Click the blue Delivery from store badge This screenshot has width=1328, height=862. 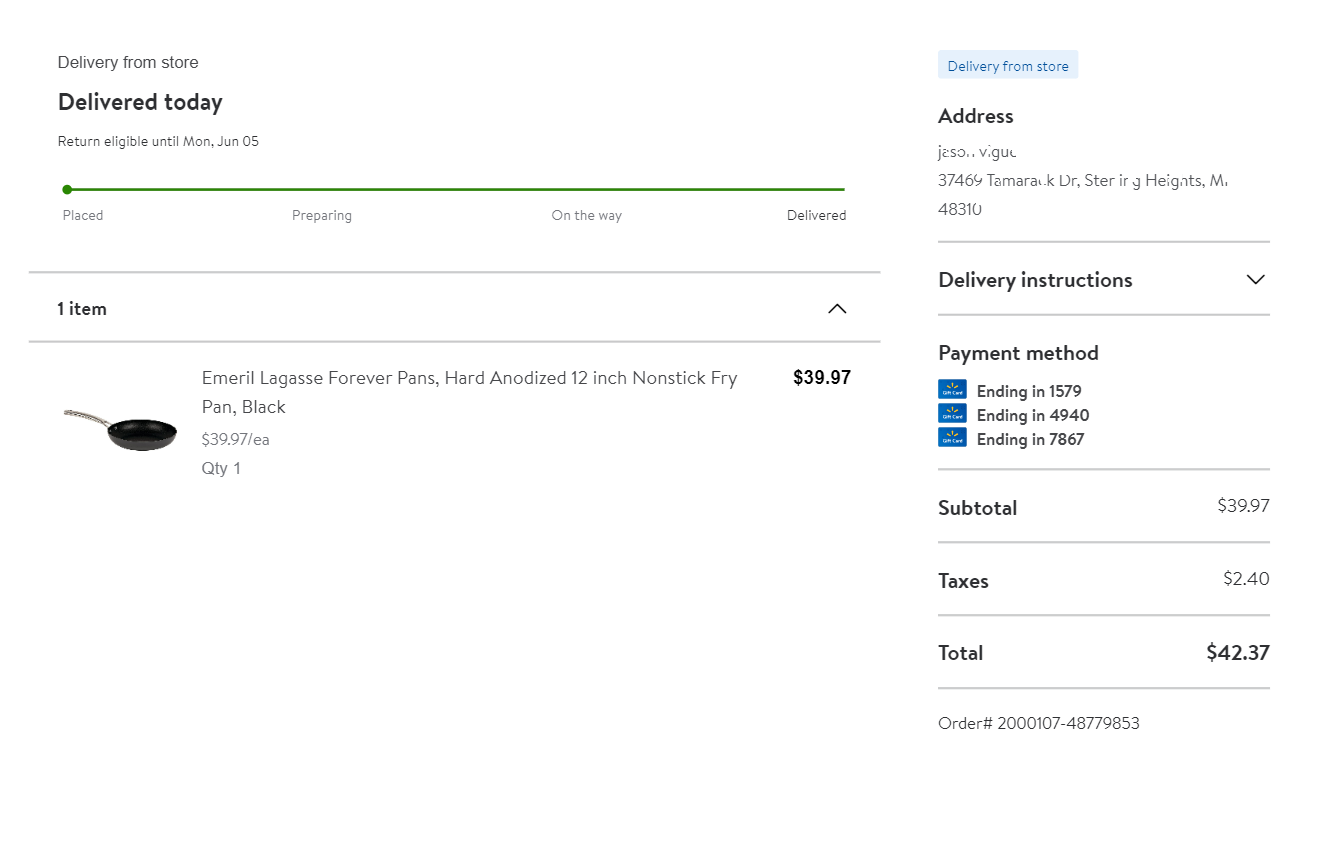[x=1008, y=66]
